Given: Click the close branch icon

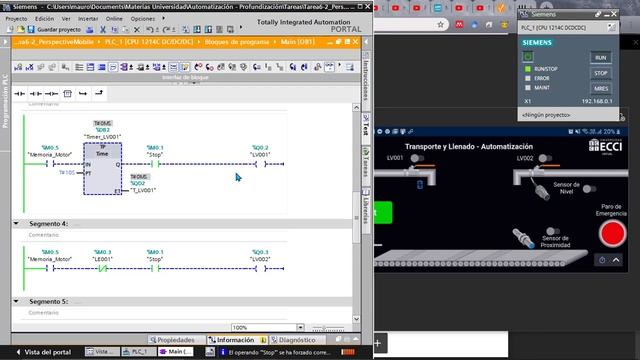Looking at the screenshot, I should click(99, 93).
